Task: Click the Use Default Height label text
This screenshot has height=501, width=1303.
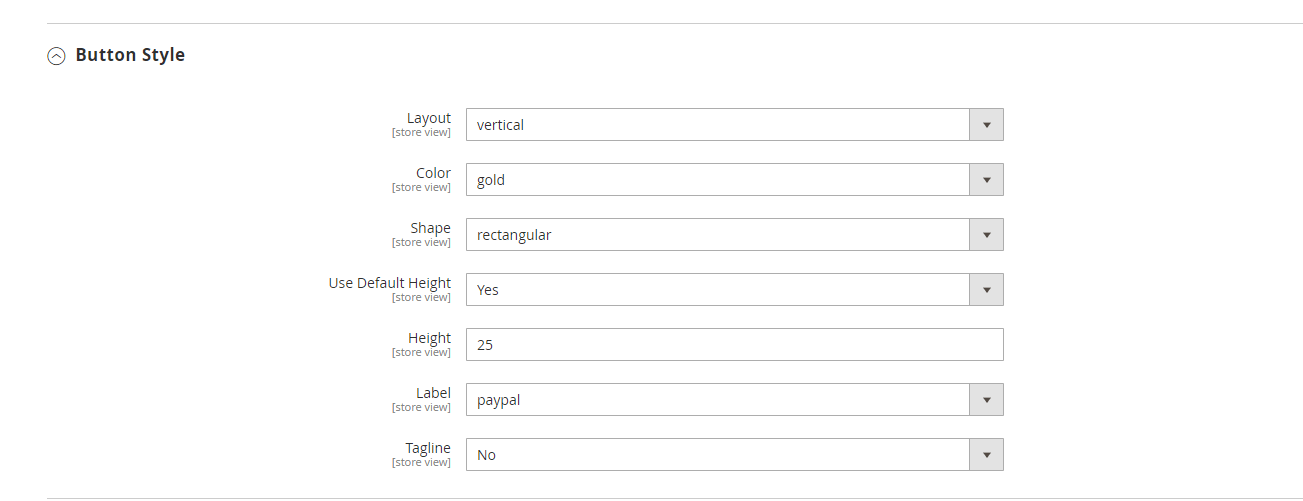Action: pyautogui.click(x=389, y=283)
